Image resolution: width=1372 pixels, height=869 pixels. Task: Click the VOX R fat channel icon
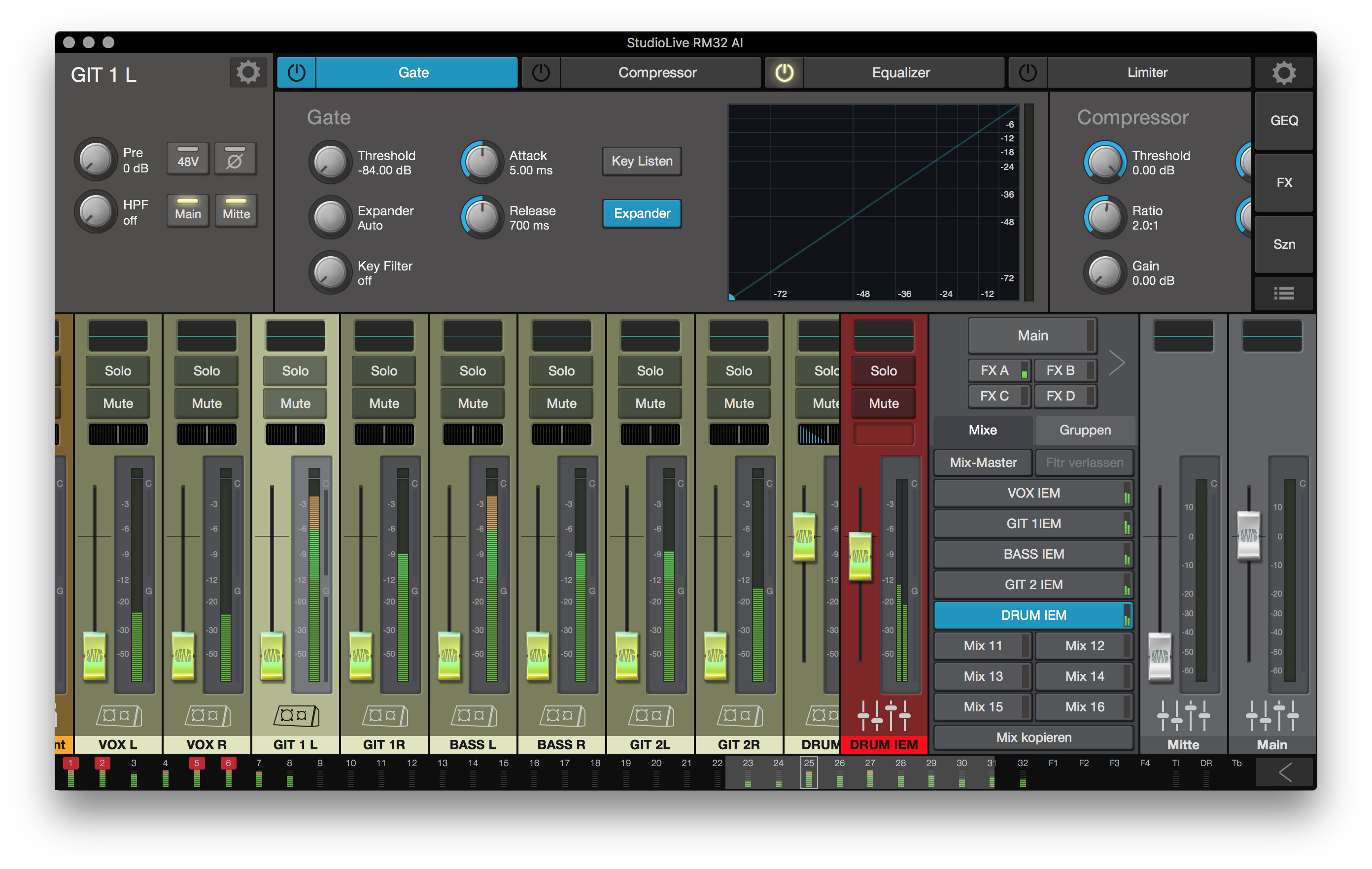pos(207,715)
